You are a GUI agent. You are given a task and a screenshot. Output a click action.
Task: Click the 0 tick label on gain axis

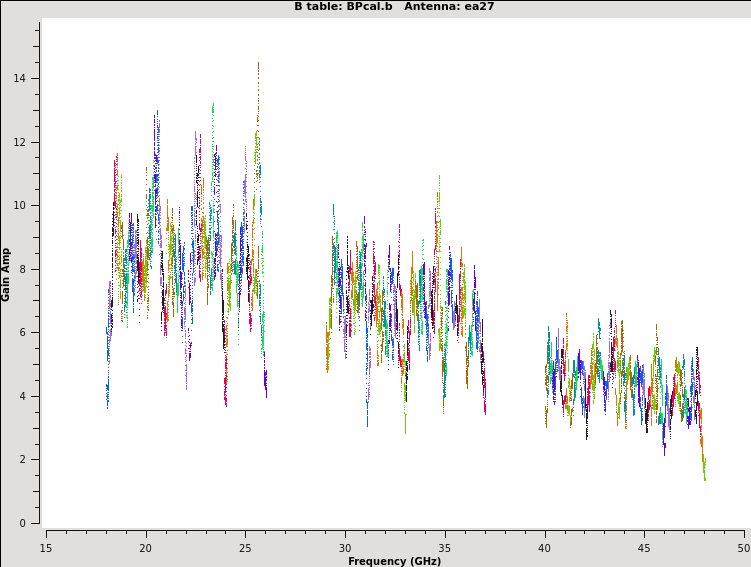point(23,523)
